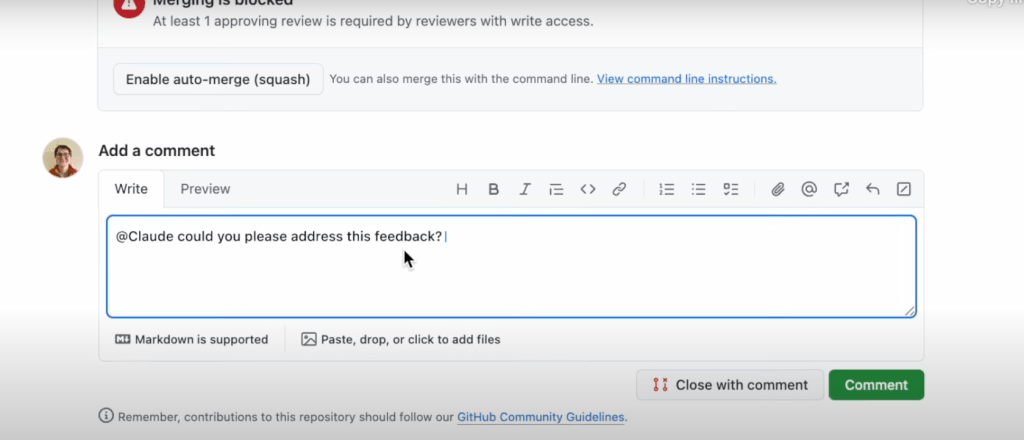Viewport: 1024px width, 440px height.
Task: Attach files with the paperclip icon
Action: click(778, 189)
